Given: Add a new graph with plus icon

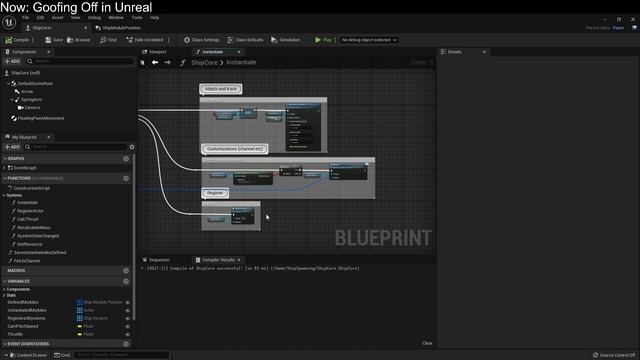Looking at the screenshot, I should tap(126, 158).
